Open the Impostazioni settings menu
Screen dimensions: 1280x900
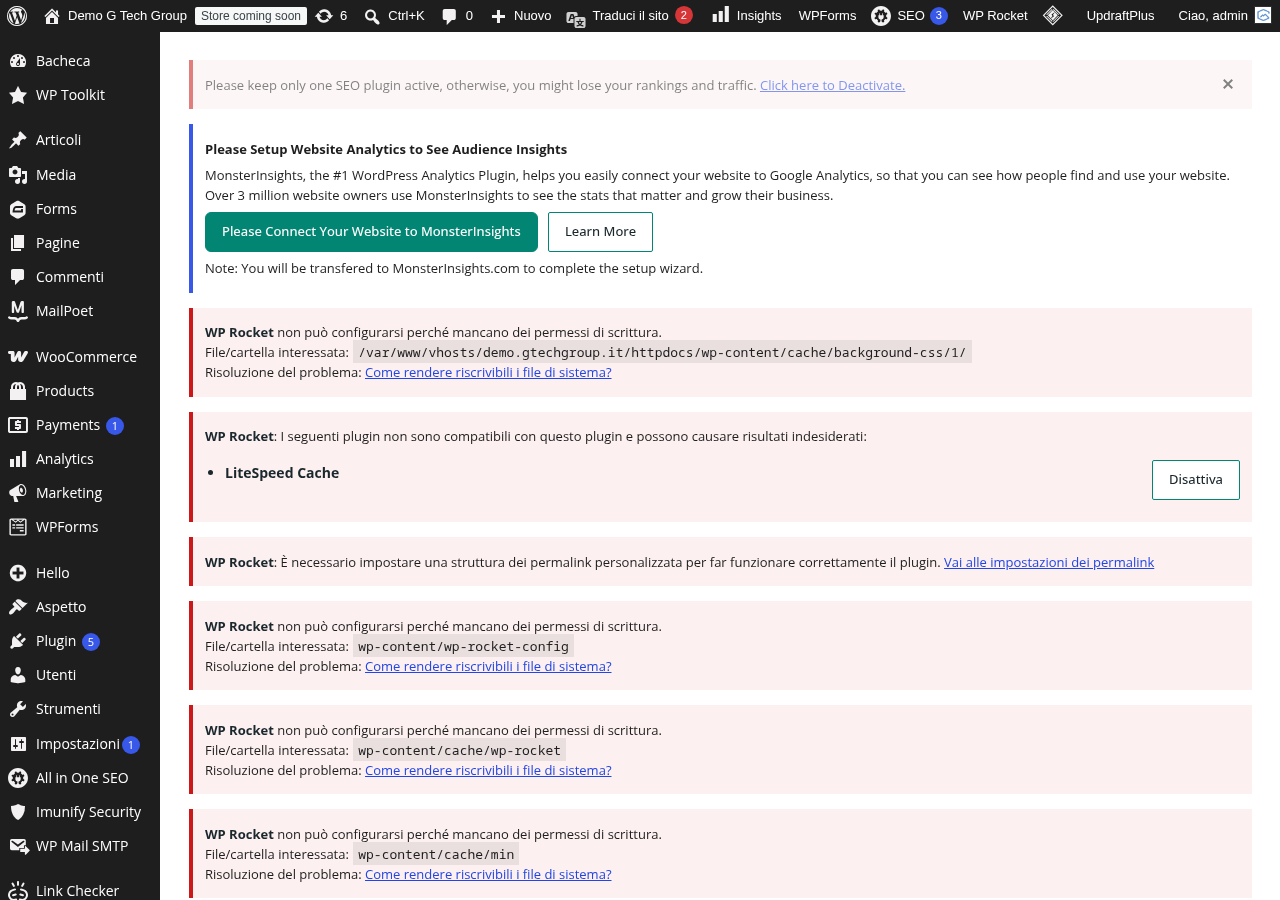pos(80,744)
